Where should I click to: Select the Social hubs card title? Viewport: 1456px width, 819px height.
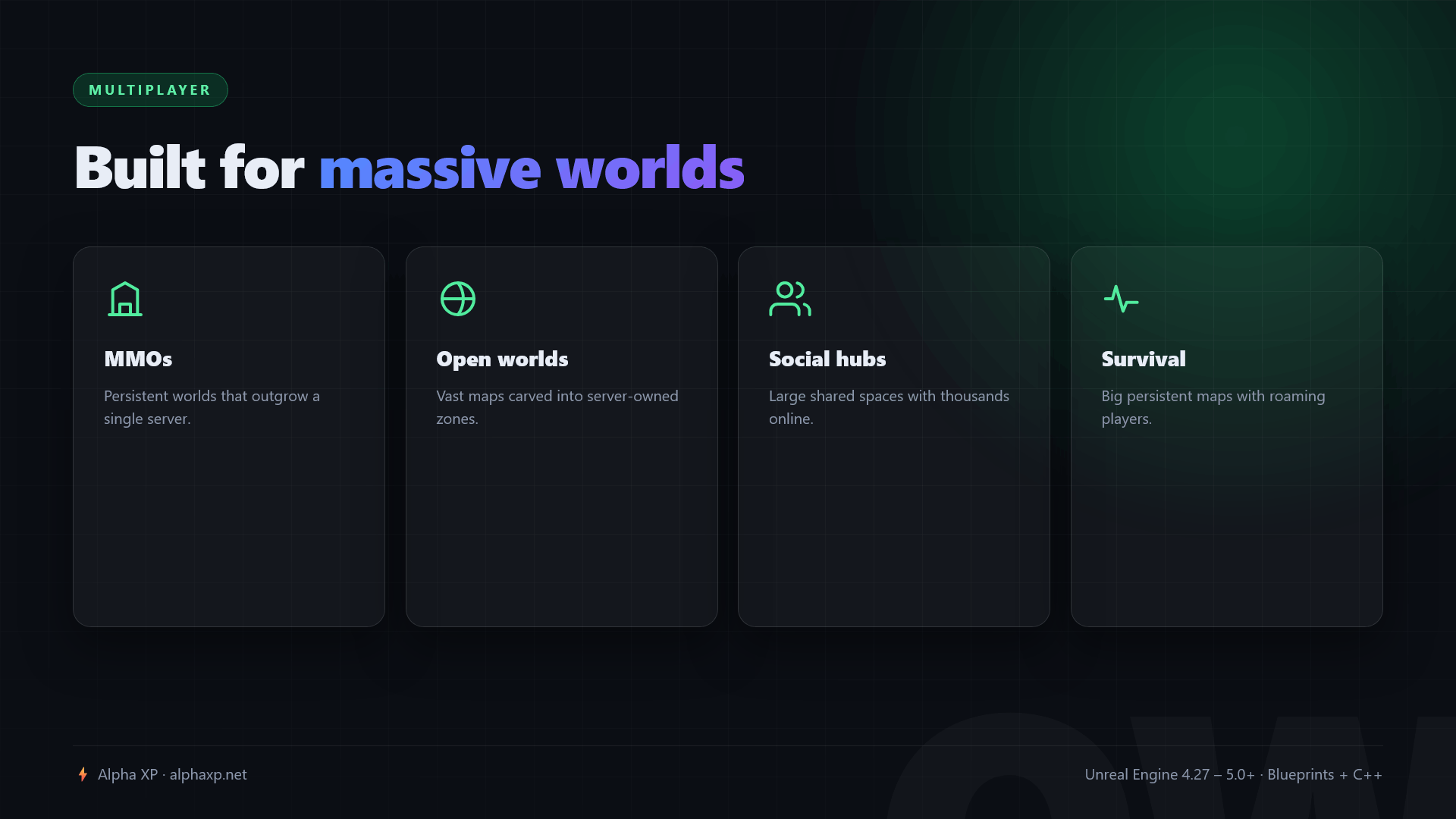(827, 359)
